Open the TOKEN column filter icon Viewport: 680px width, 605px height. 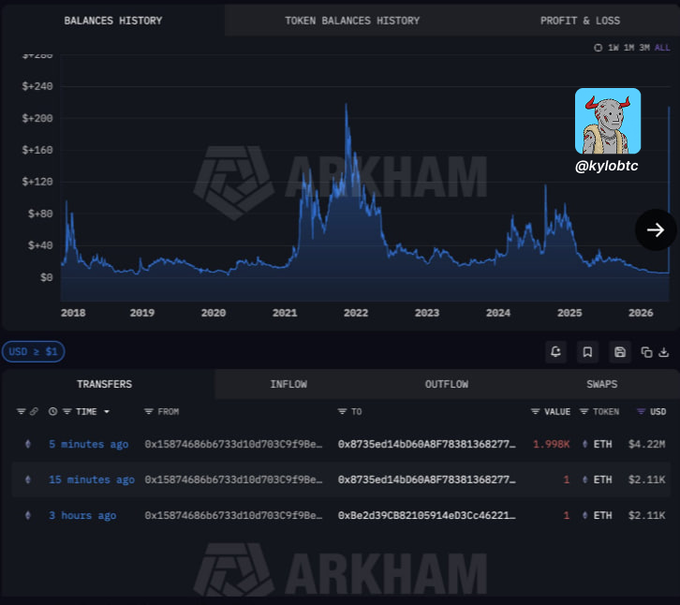(x=584, y=411)
